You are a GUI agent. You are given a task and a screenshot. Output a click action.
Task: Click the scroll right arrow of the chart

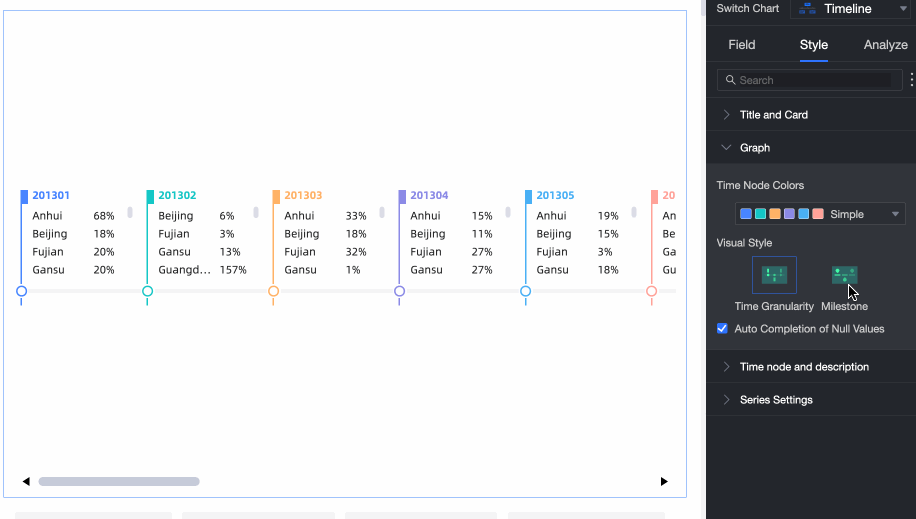click(664, 481)
